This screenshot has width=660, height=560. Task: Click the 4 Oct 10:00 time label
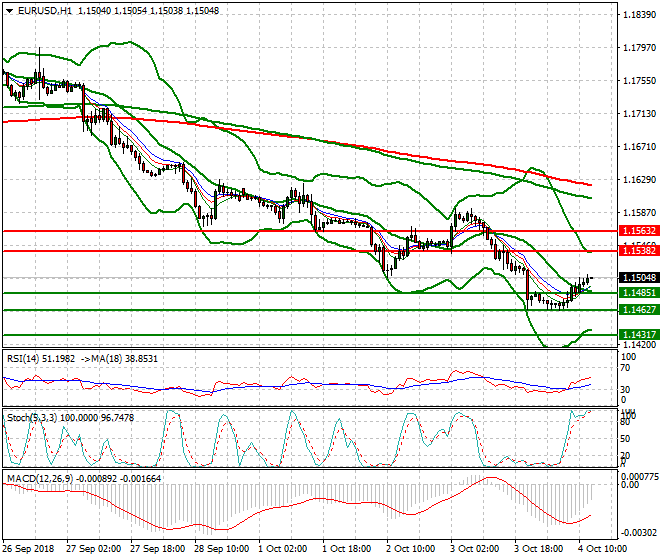(603, 549)
